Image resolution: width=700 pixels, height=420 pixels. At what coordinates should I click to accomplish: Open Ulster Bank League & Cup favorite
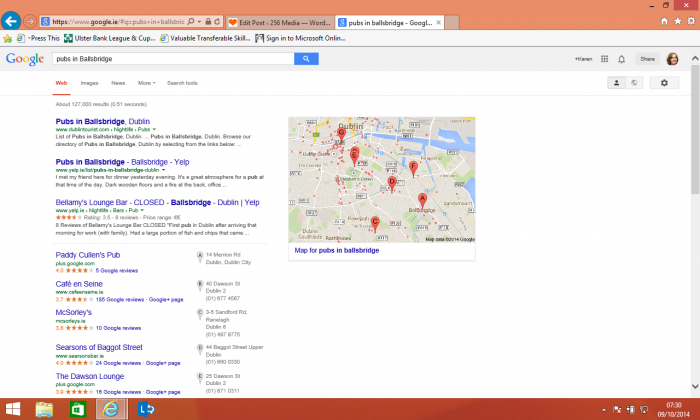point(110,38)
